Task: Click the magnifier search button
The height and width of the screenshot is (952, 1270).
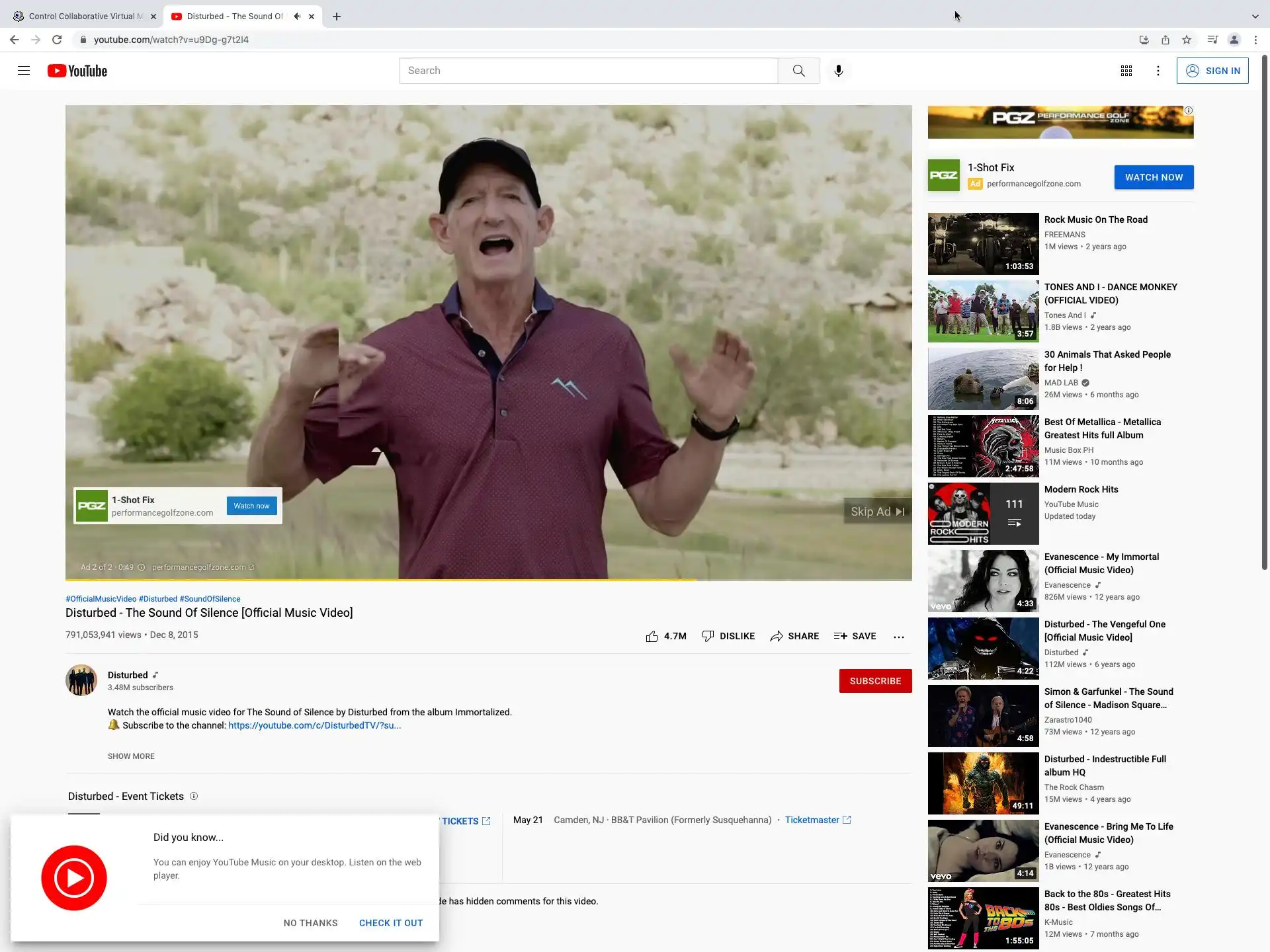Action: [x=798, y=71]
